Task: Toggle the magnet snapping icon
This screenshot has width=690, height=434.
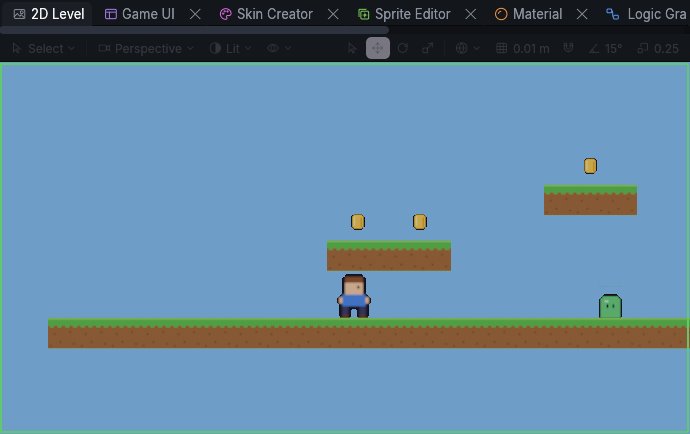Action: click(568, 48)
